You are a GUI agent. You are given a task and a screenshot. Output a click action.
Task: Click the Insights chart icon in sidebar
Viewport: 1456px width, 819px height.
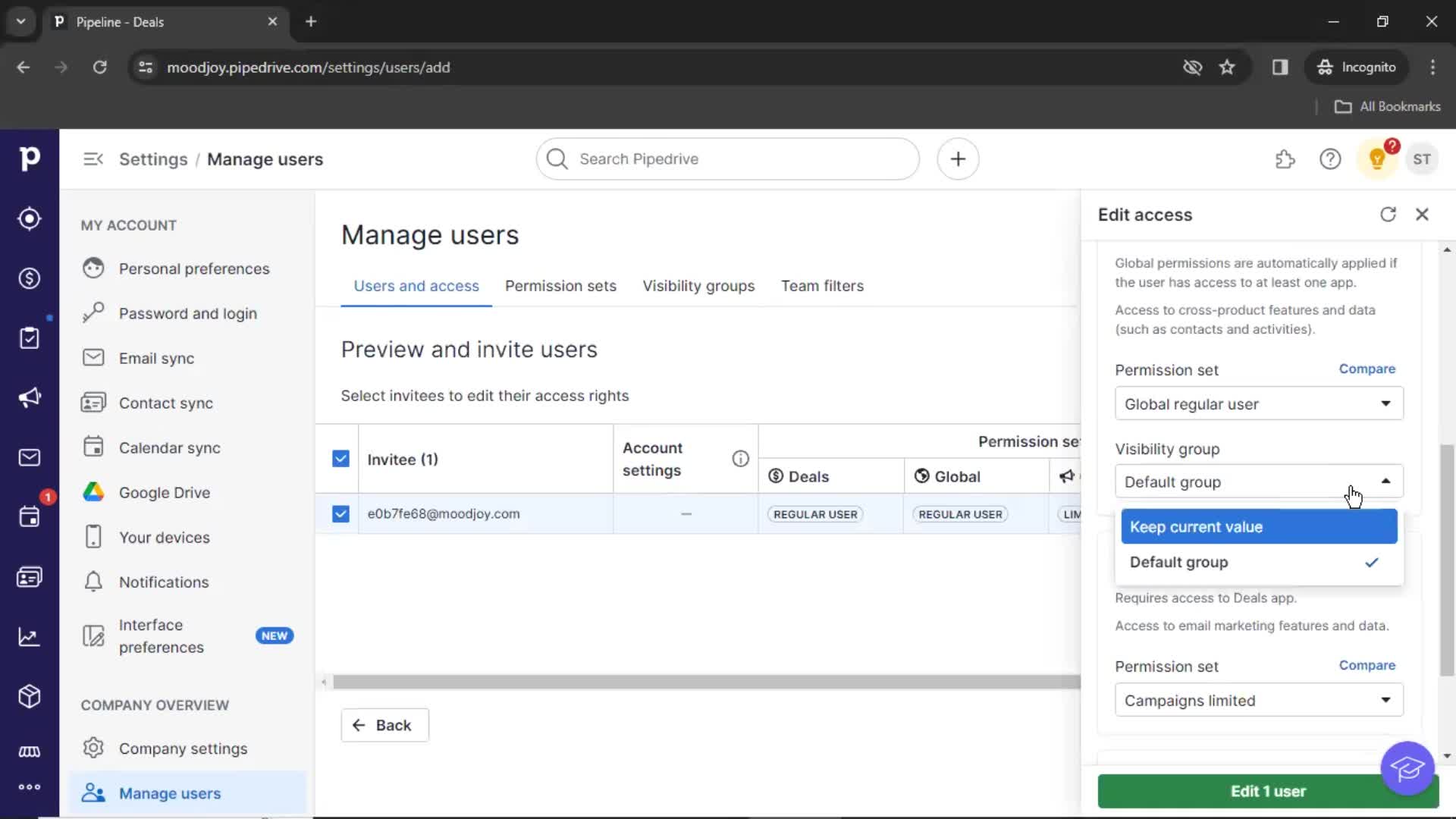[29, 637]
